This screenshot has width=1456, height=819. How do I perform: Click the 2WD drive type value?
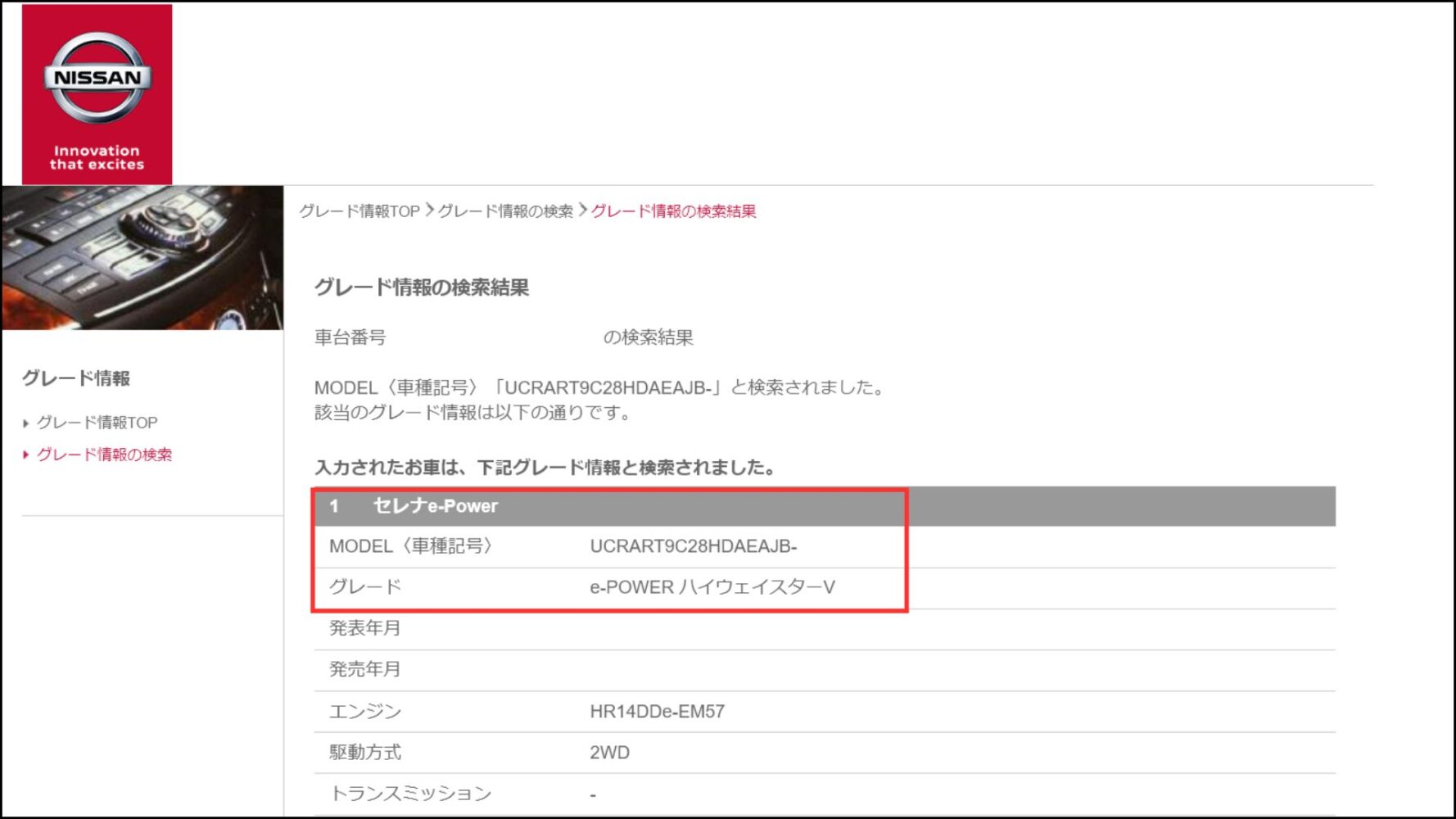609,753
